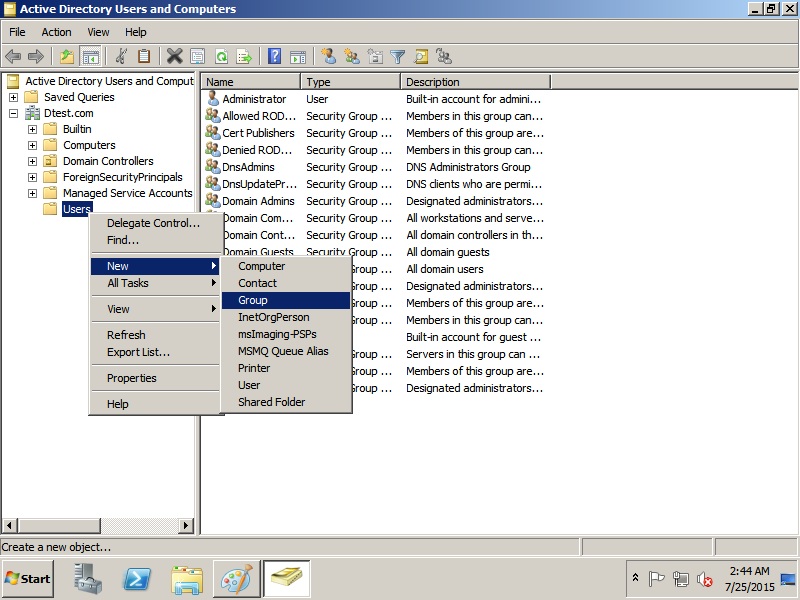Open the All Tasks submenu
Screen dimensions: 800x600
click(x=128, y=283)
